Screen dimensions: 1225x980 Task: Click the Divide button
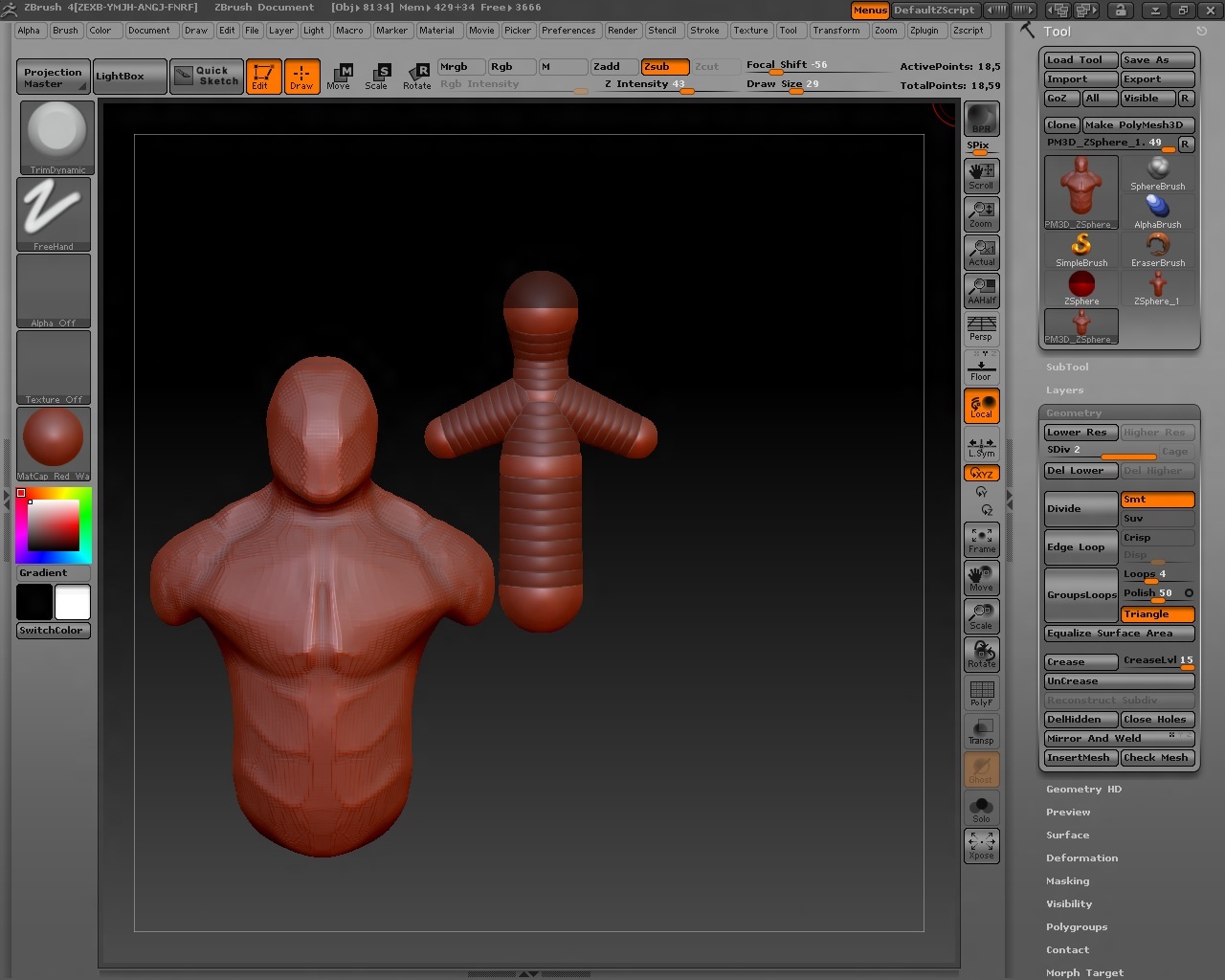(1080, 509)
